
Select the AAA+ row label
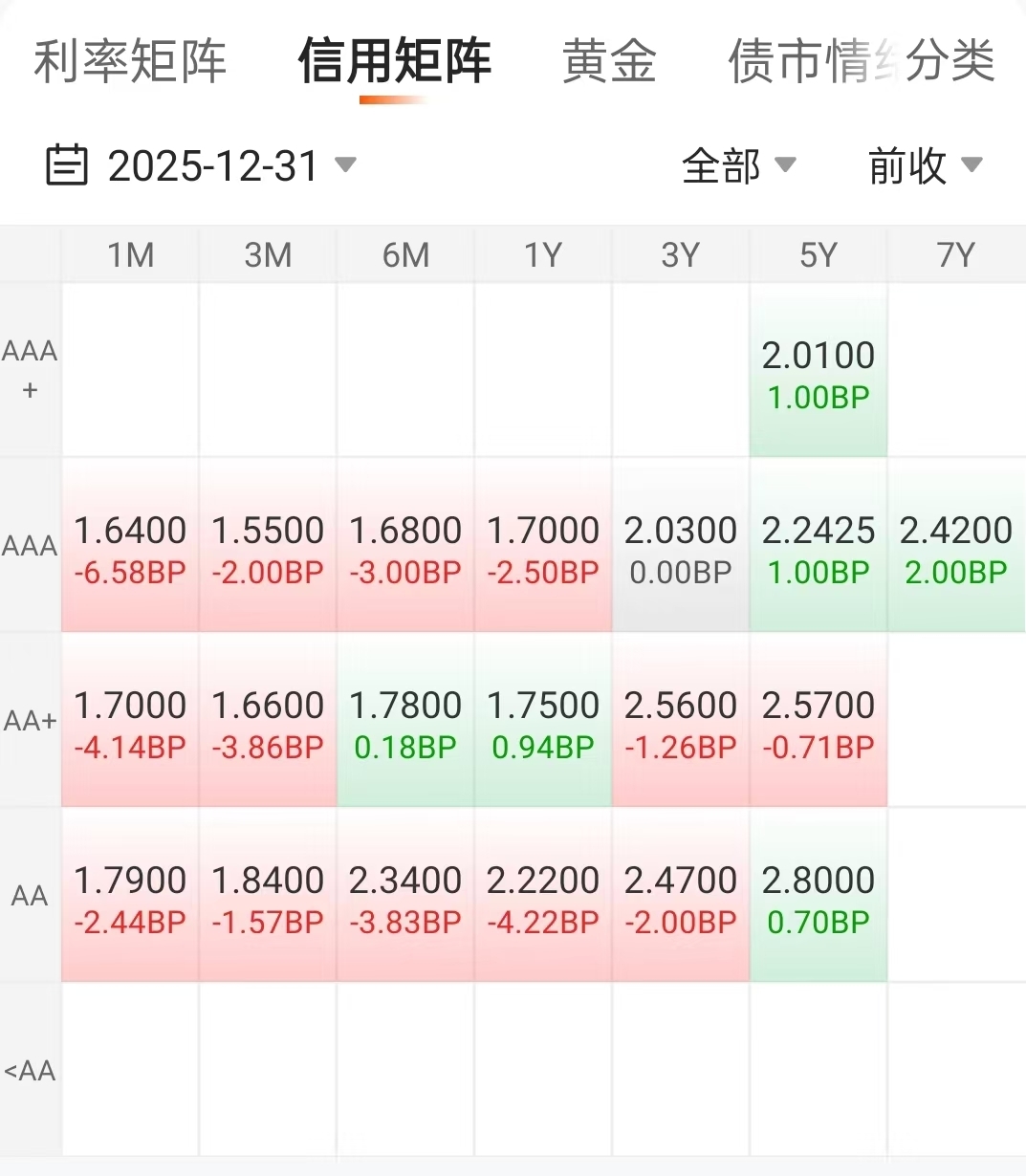30,370
